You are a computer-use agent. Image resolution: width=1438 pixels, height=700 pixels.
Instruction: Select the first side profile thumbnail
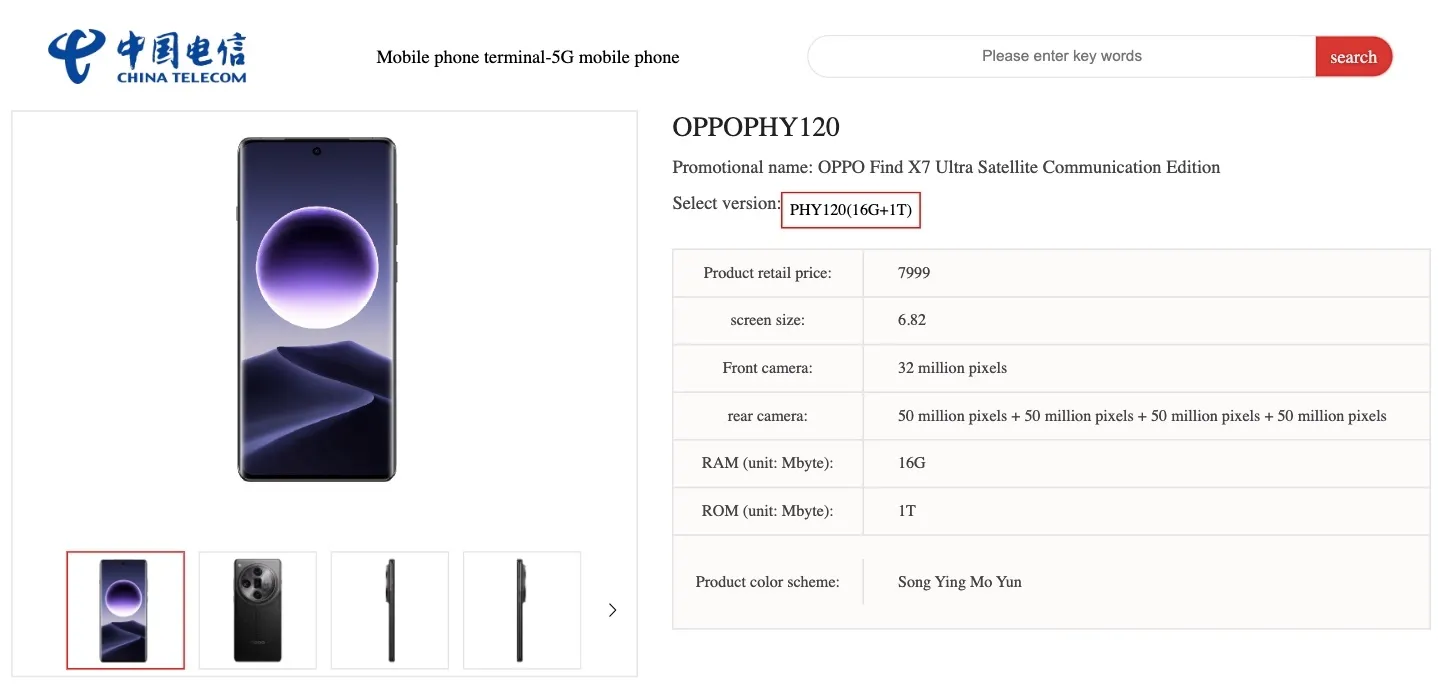[x=390, y=610]
